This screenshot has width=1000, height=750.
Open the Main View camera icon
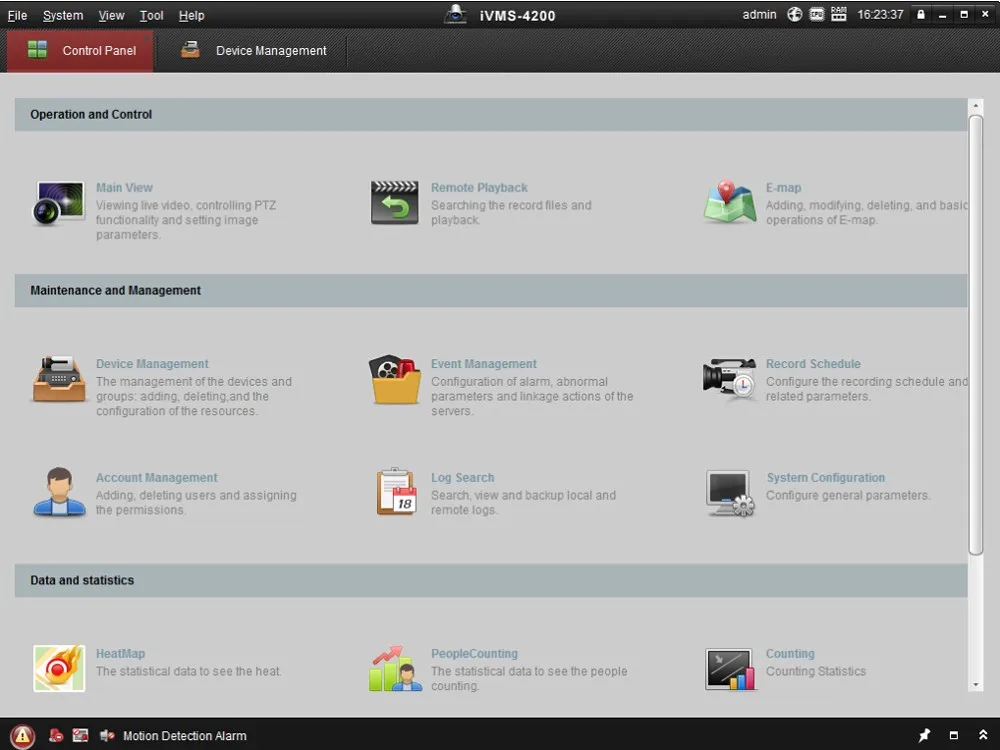(58, 203)
